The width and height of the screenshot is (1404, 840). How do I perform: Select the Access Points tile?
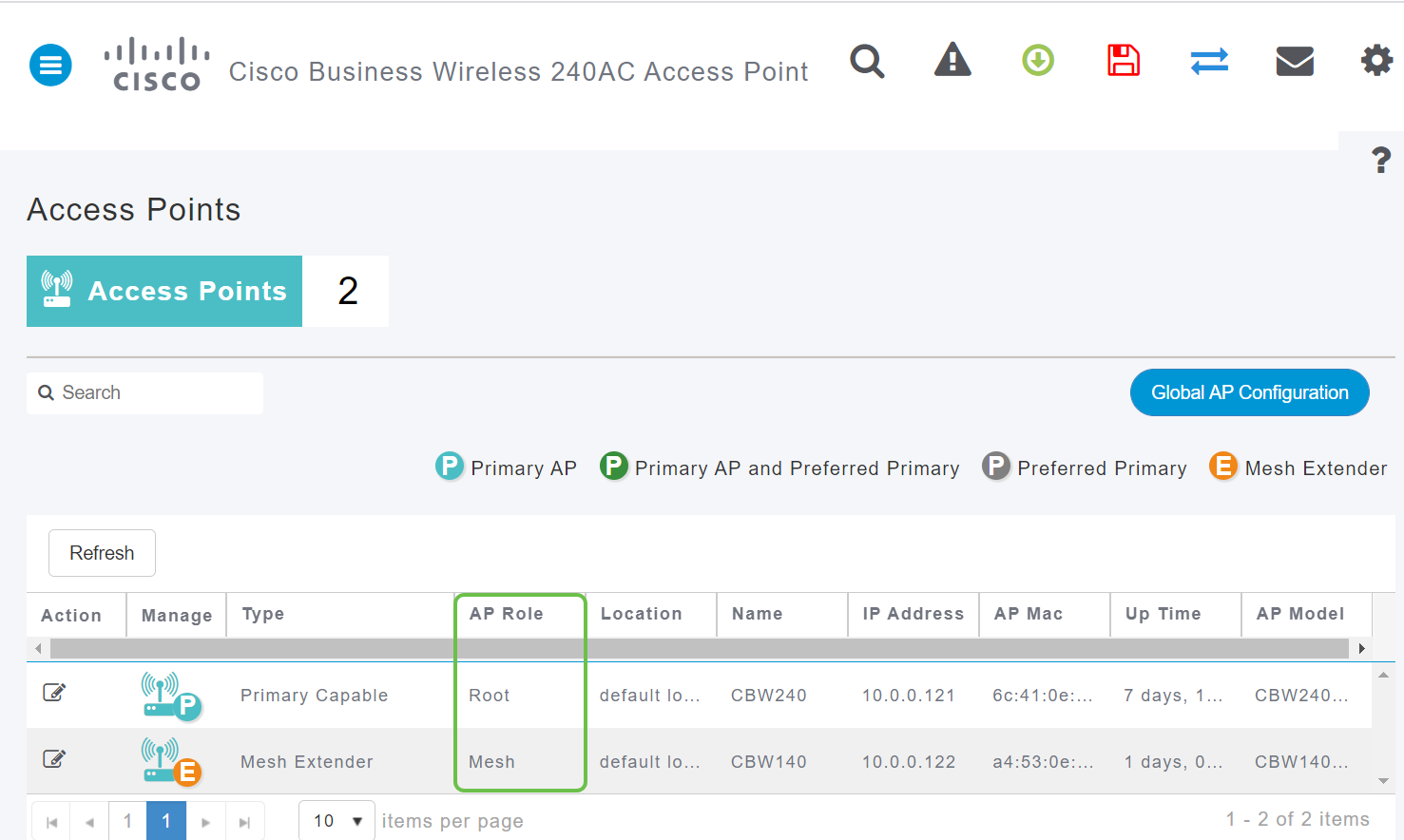tap(164, 291)
